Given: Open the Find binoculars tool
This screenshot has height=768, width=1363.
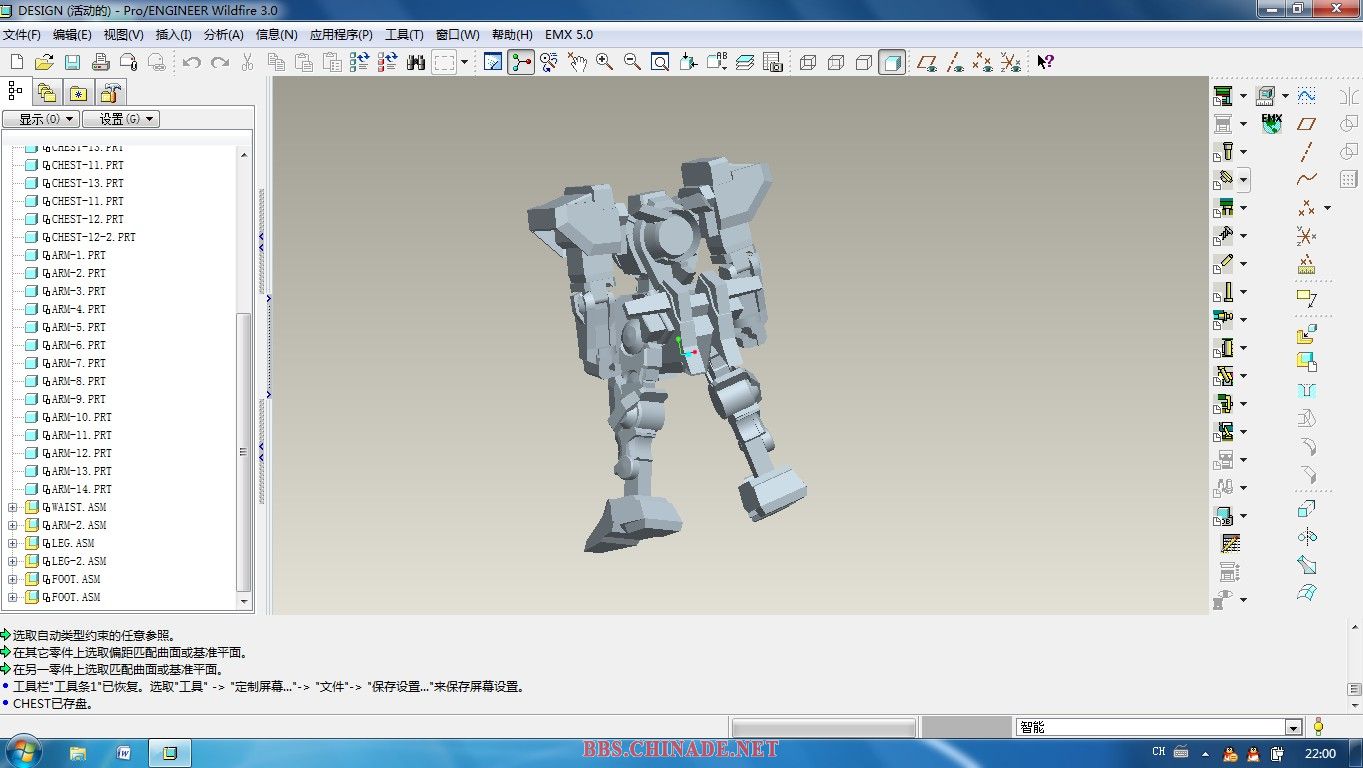Looking at the screenshot, I should pos(416,62).
